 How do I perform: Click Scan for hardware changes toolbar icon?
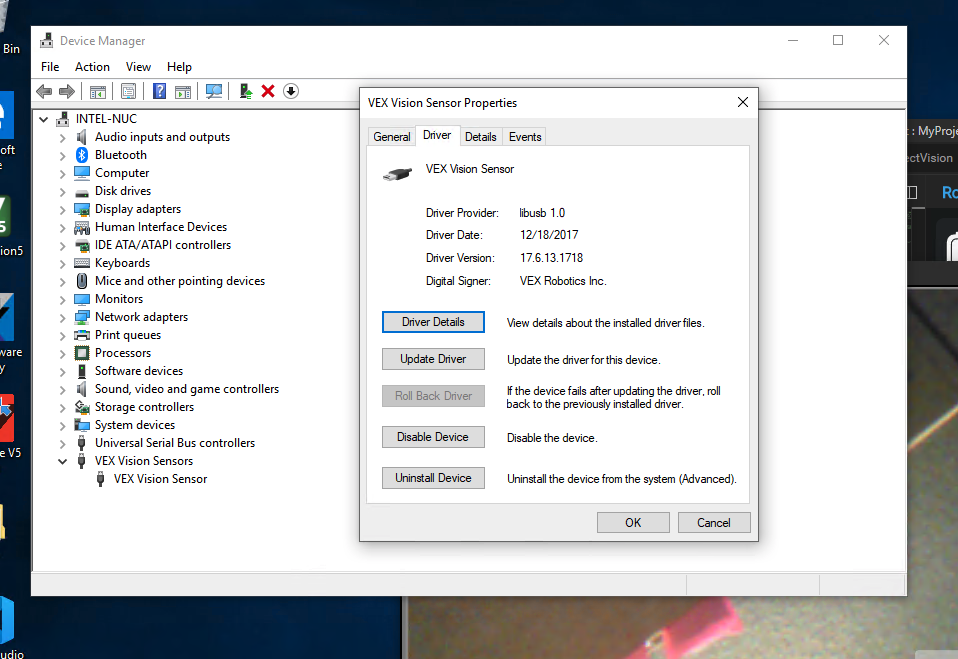(214, 92)
